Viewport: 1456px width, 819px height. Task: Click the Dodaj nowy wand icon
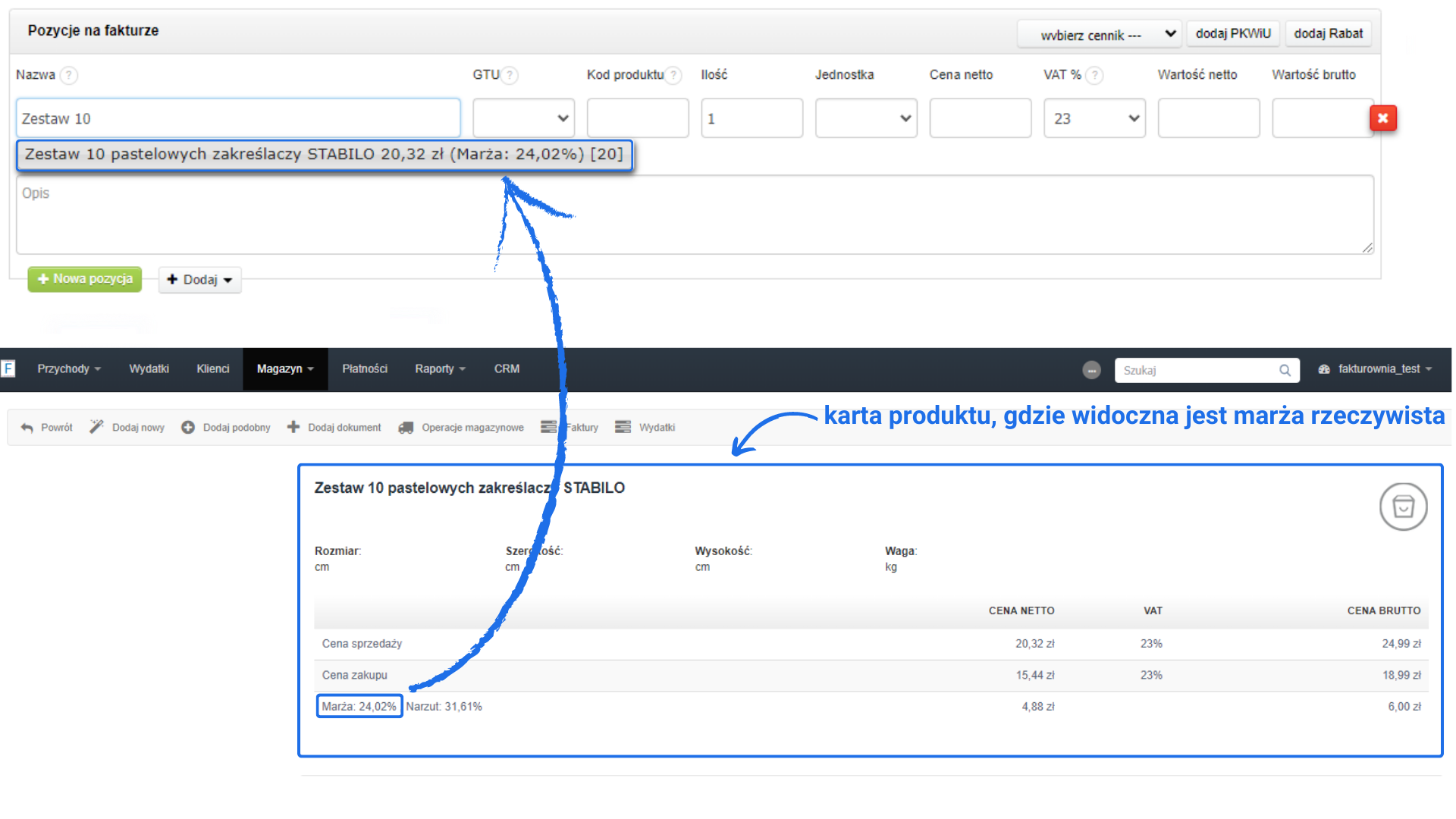point(96,427)
